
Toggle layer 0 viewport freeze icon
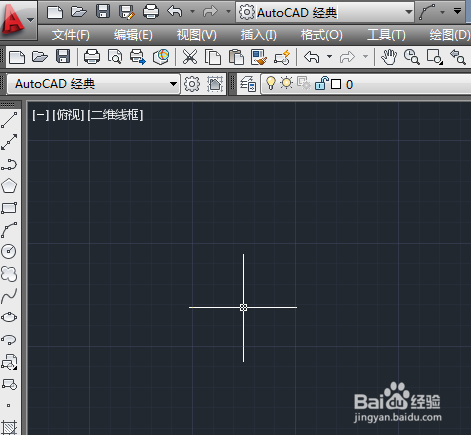(x=304, y=83)
